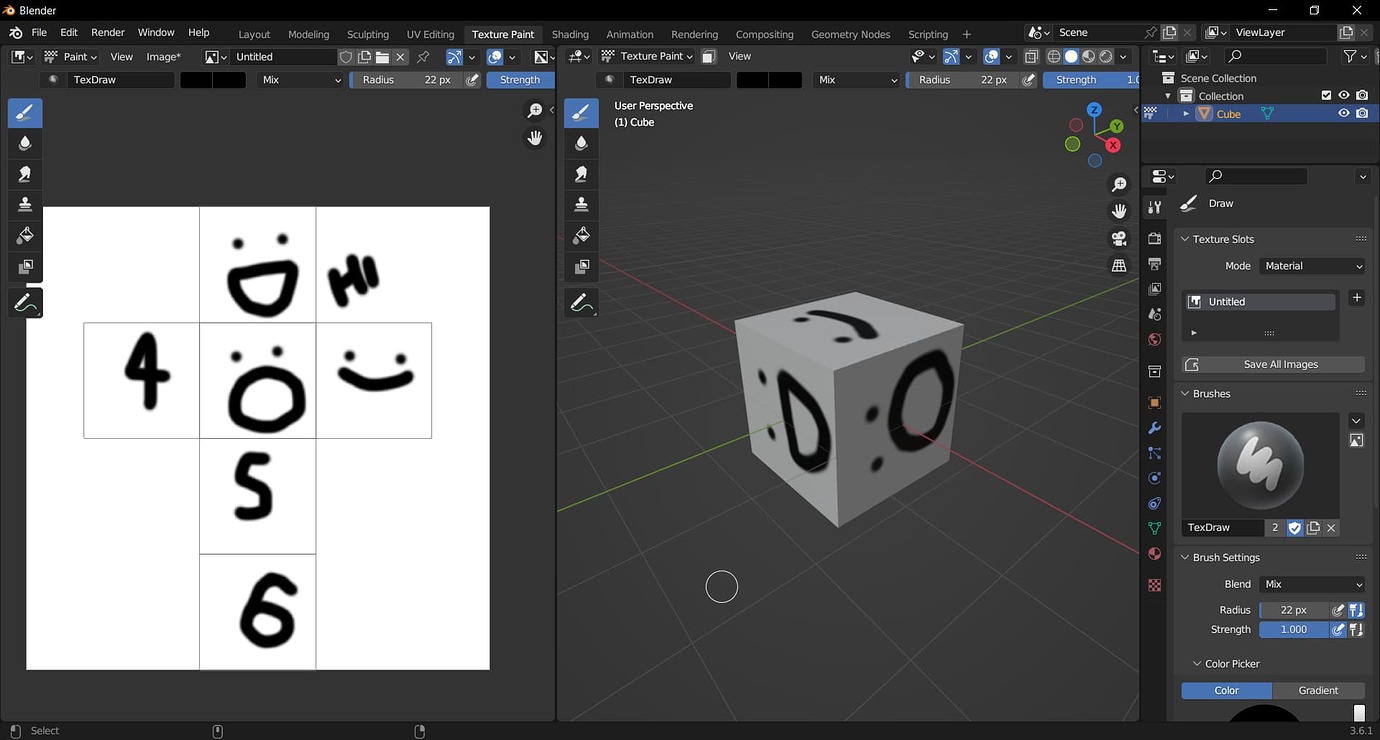Select the Draw brush tool in the 3D viewport
This screenshot has height=740, width=1380.
tap(581, 112)
